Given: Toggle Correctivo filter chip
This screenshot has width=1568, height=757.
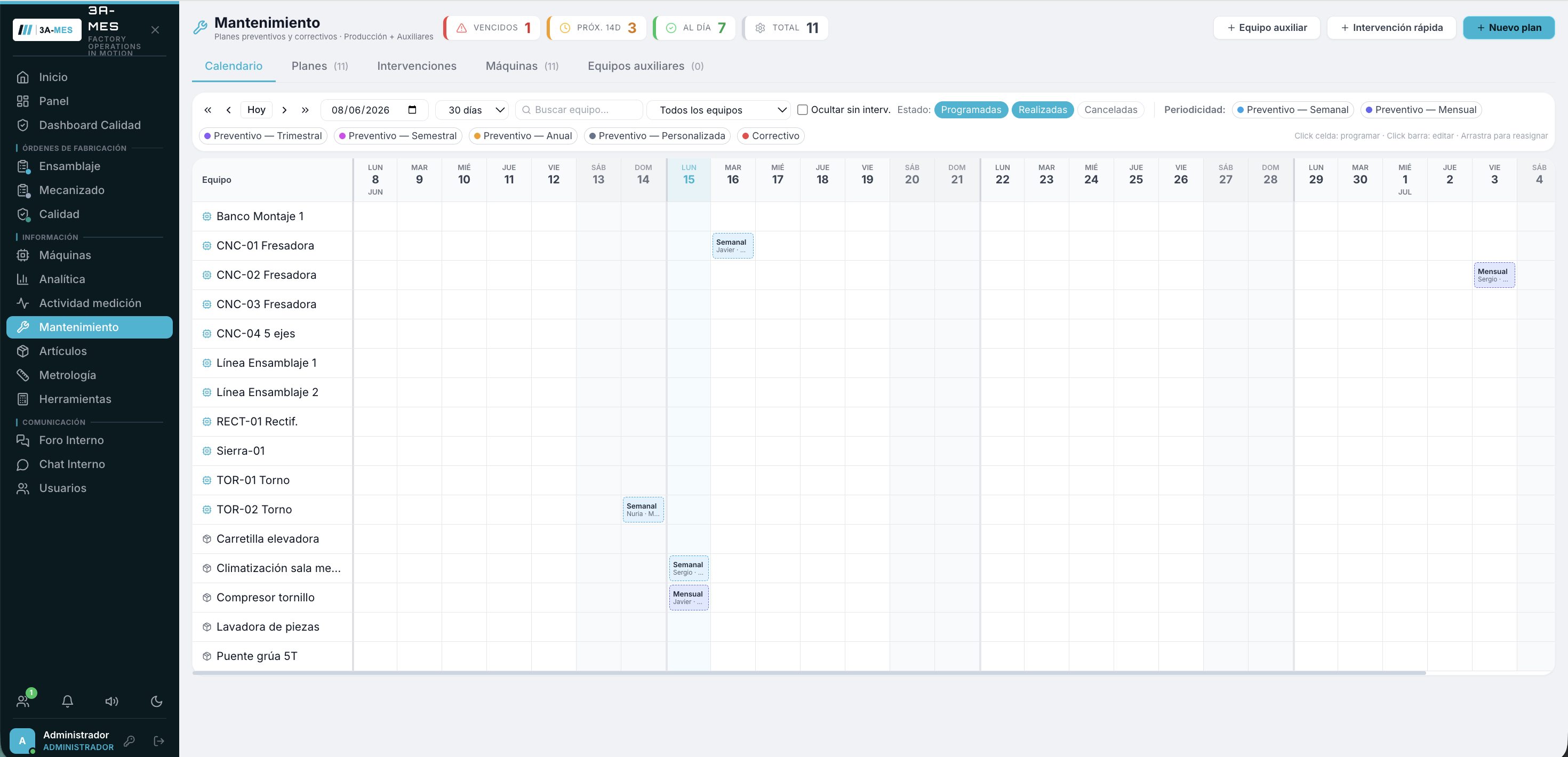Looking at the screenshot, I should [x=771, y=136].
